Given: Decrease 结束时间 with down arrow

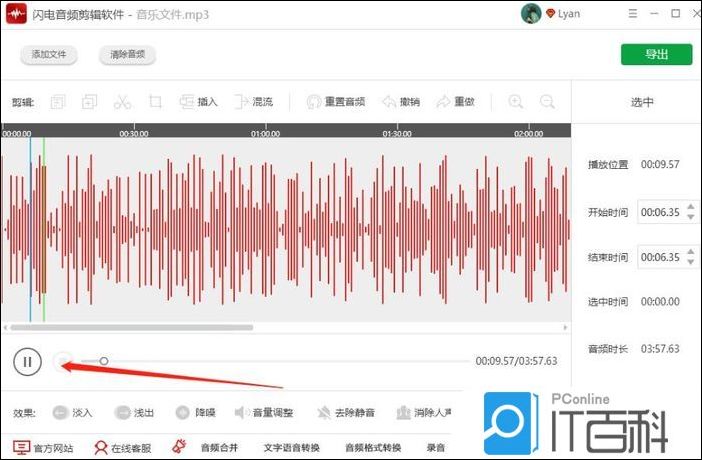Looking at the screenshot, I should [x=691, y=262].
